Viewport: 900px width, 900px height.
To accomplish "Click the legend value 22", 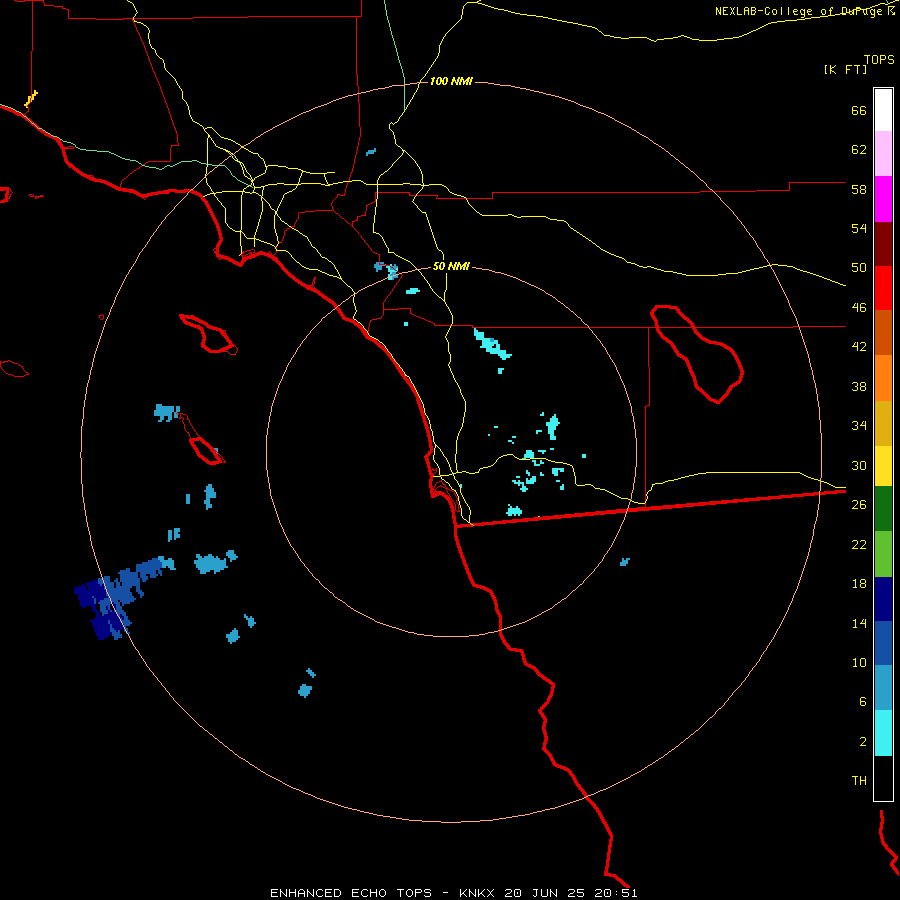I will (x=859, y=544).
